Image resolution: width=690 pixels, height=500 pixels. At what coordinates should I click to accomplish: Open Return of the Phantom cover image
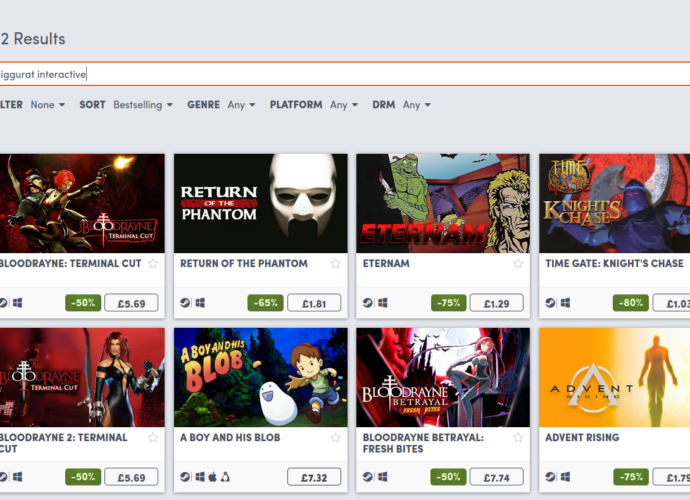pyautogui.click(x=261, y=203)
